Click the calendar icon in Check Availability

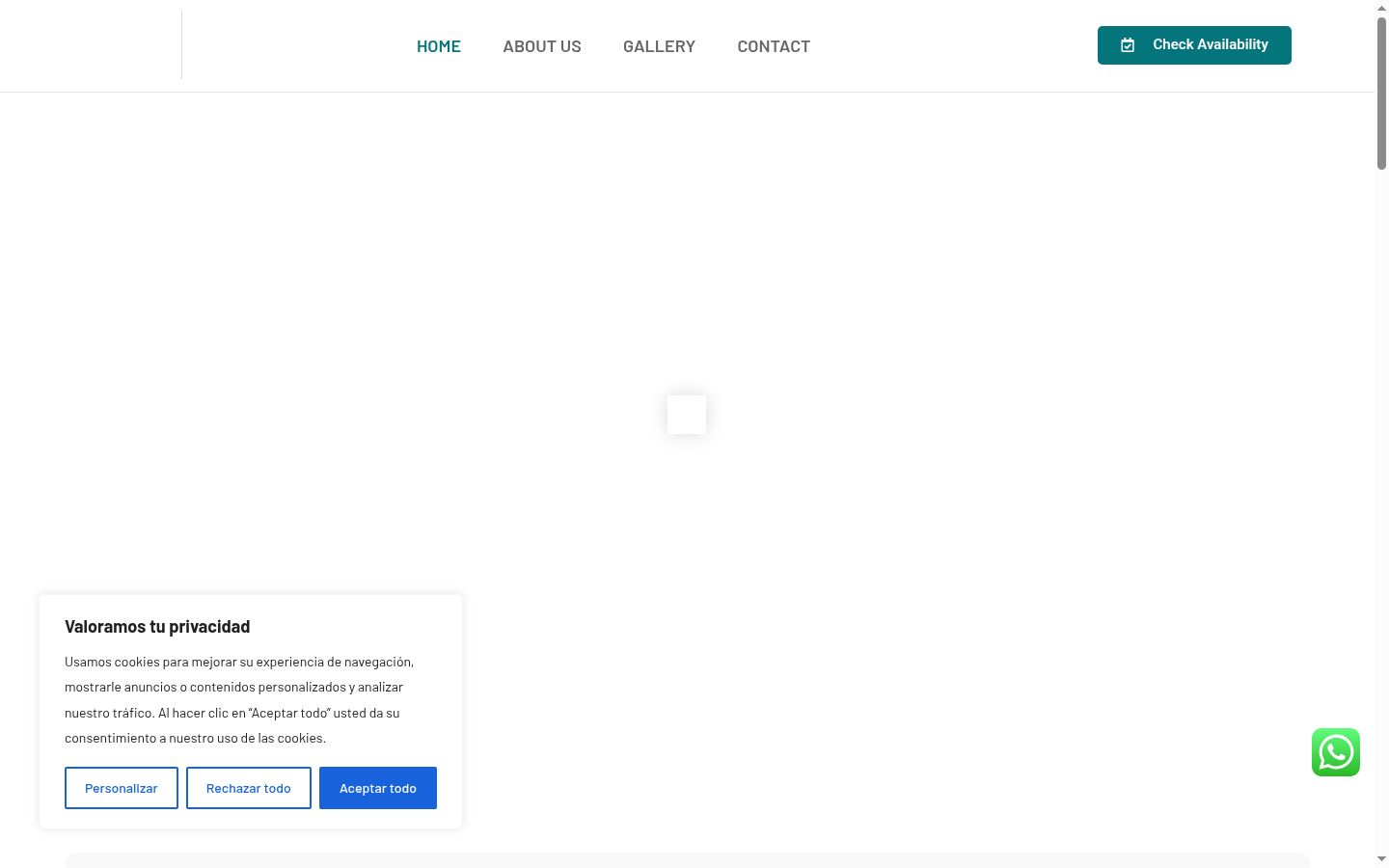pos(1128,45)
